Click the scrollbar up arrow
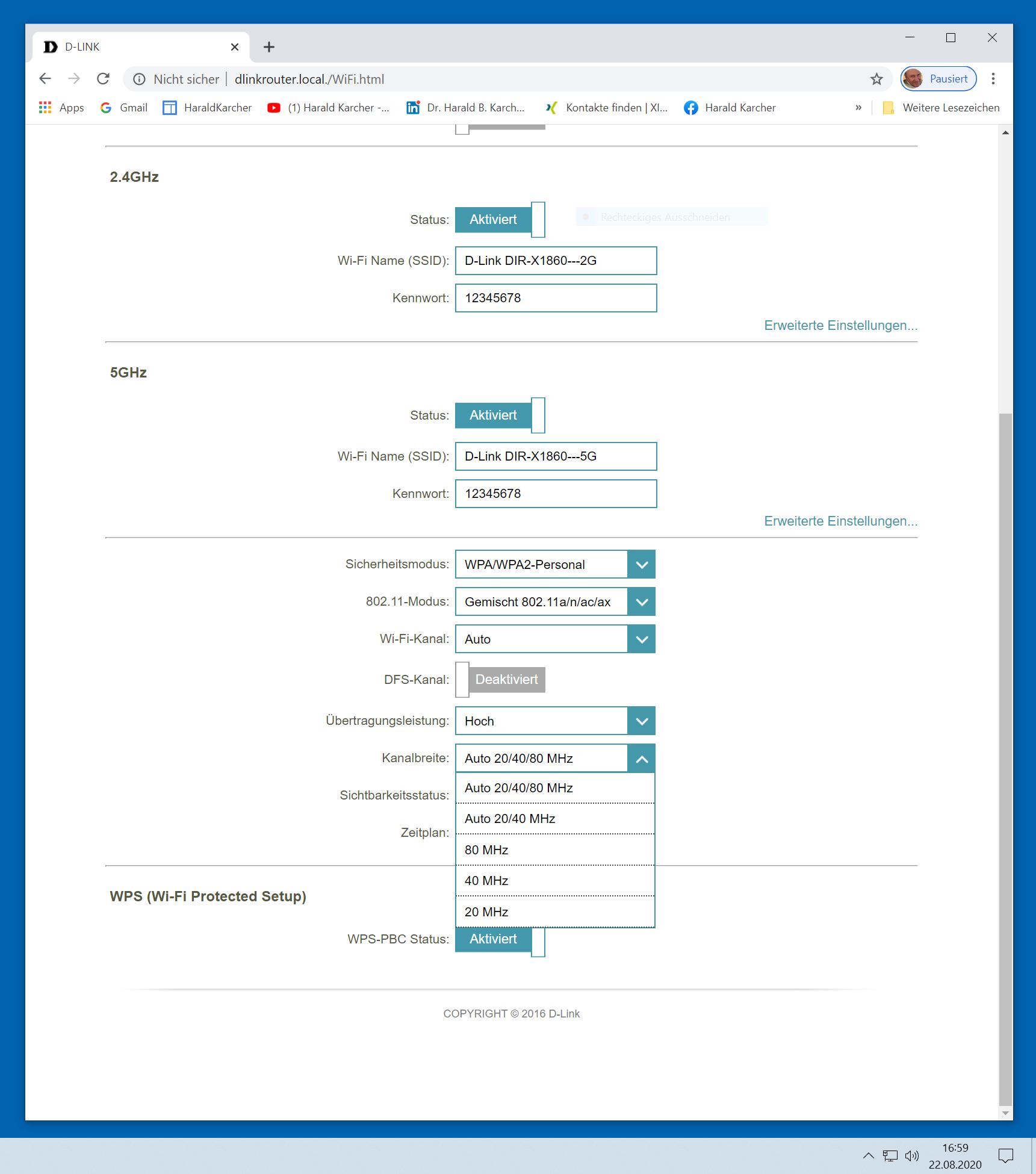 pos(1005,132)
